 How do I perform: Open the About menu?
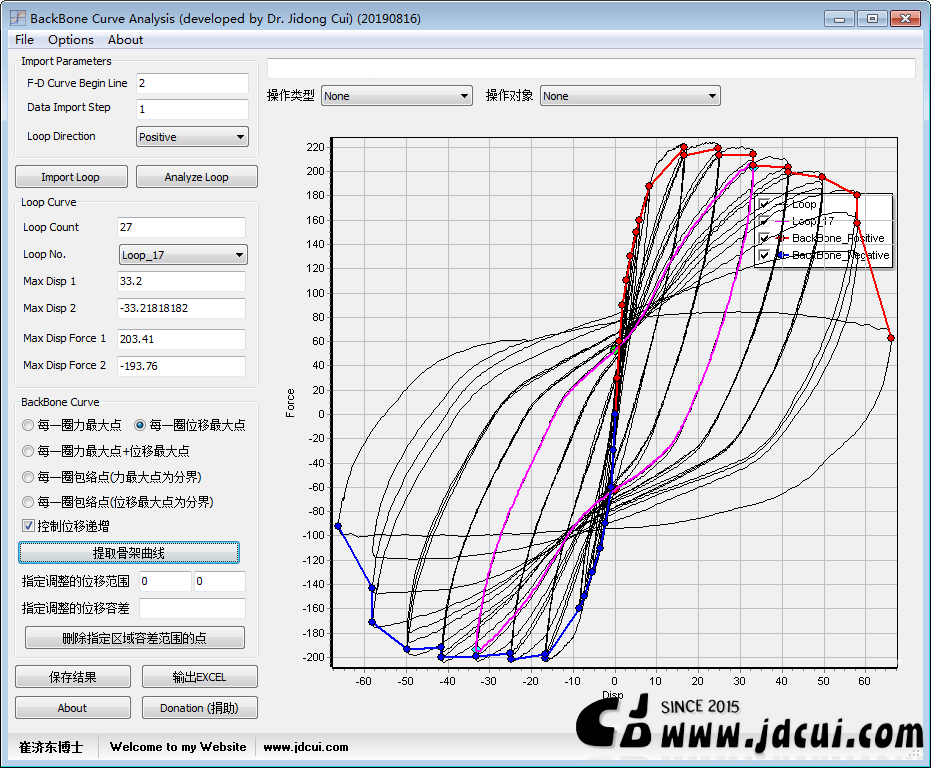pos(125,40)
